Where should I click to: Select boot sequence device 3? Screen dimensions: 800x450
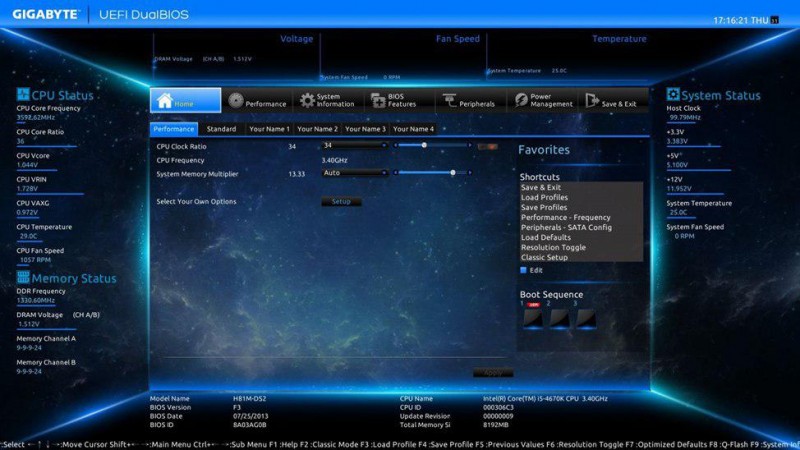[586, 318]
